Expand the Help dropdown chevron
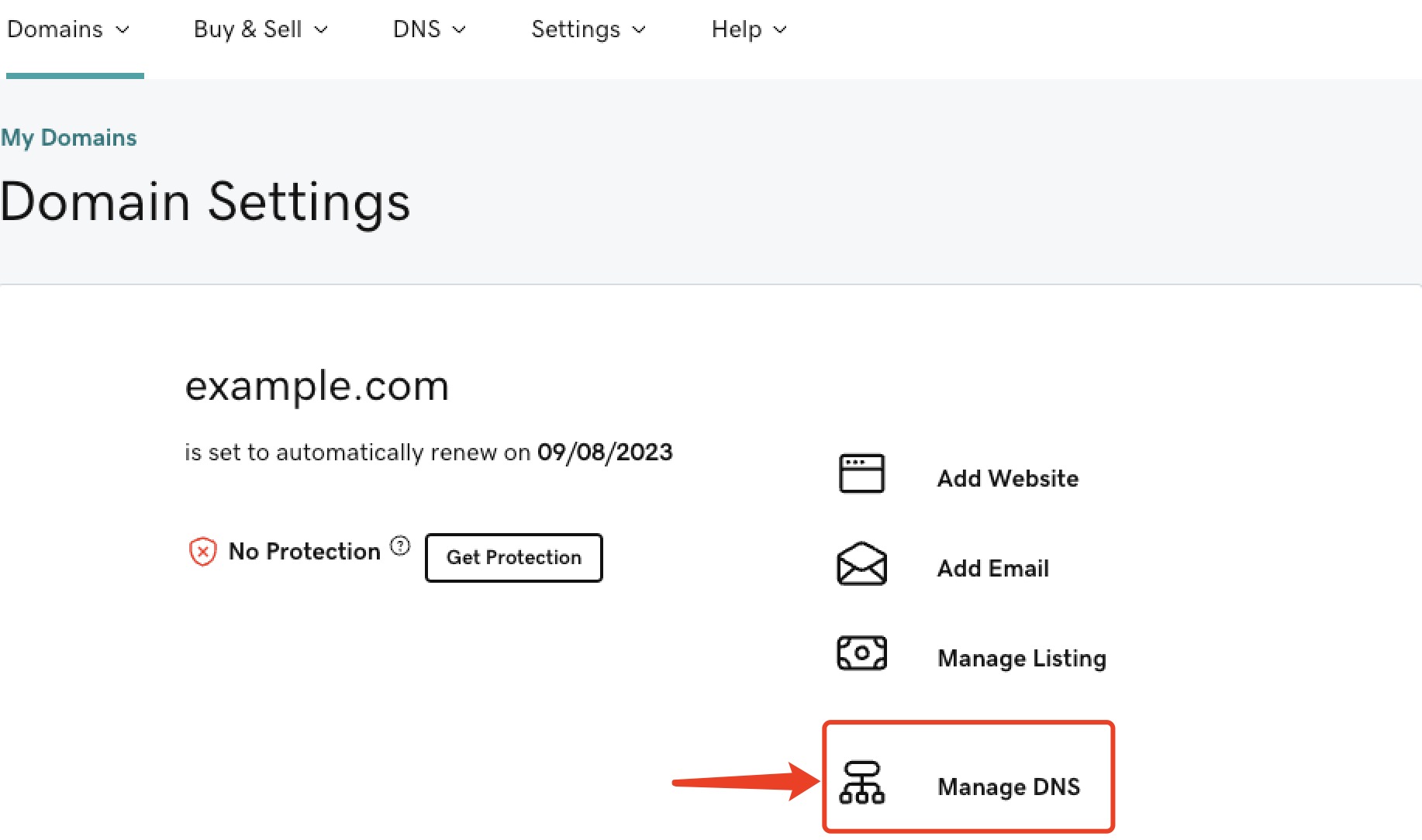 point(780,30)
